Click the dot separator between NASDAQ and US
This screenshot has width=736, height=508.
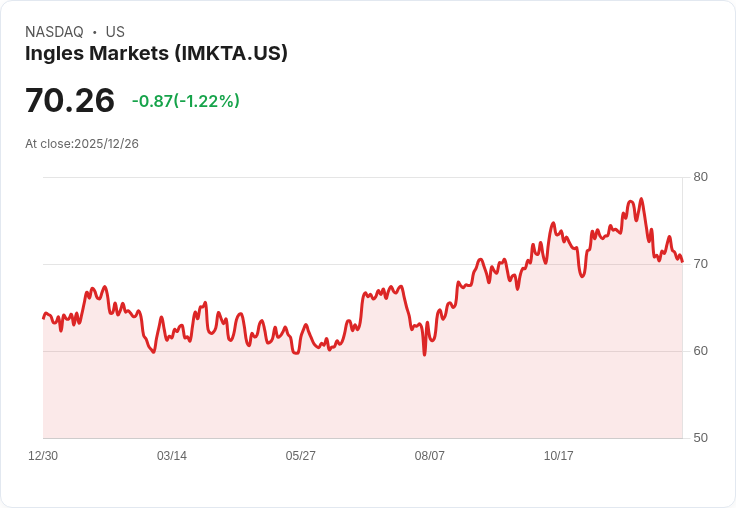(94, 32)
